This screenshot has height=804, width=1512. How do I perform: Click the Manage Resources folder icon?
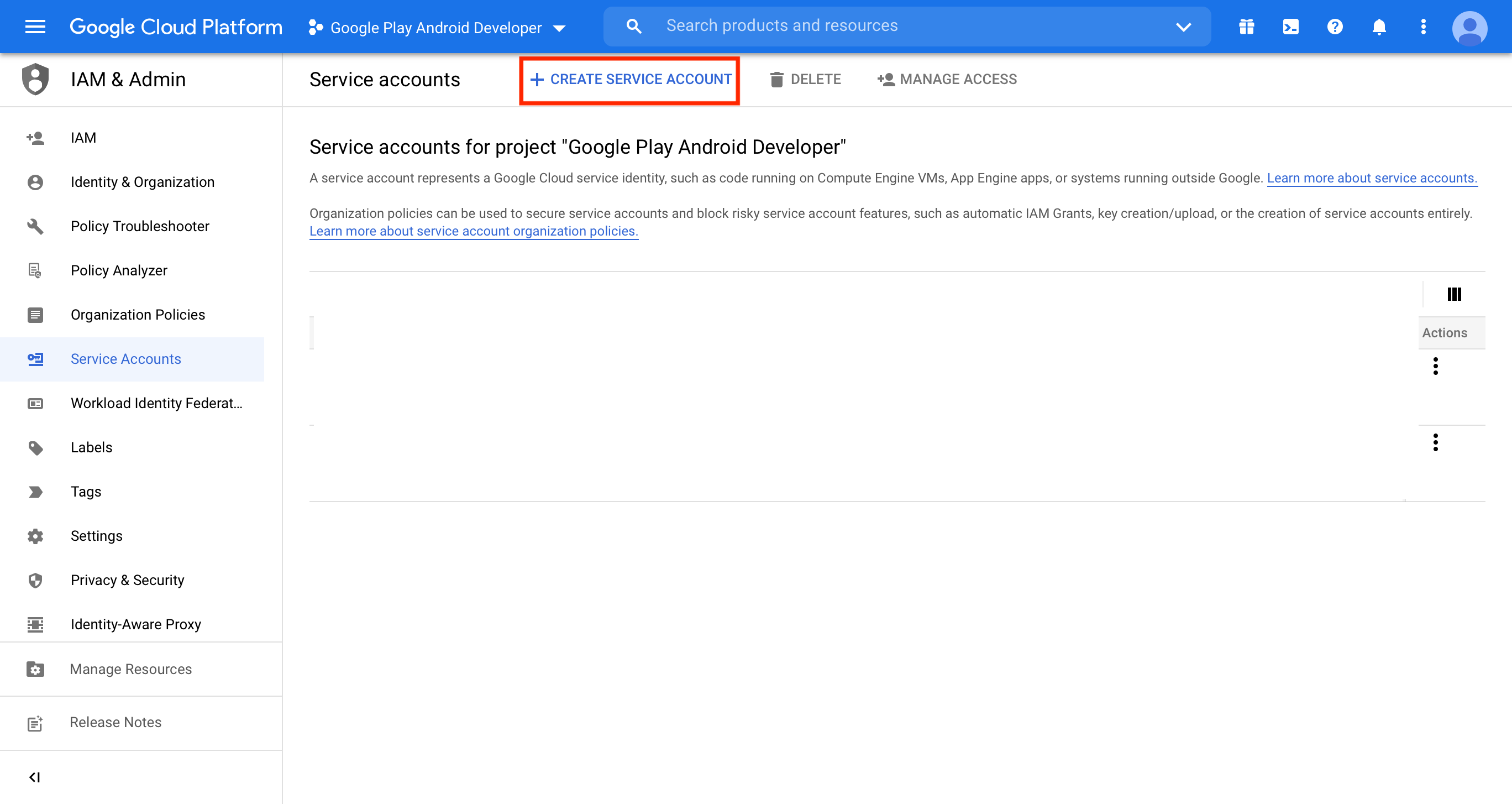click(35, 670)
